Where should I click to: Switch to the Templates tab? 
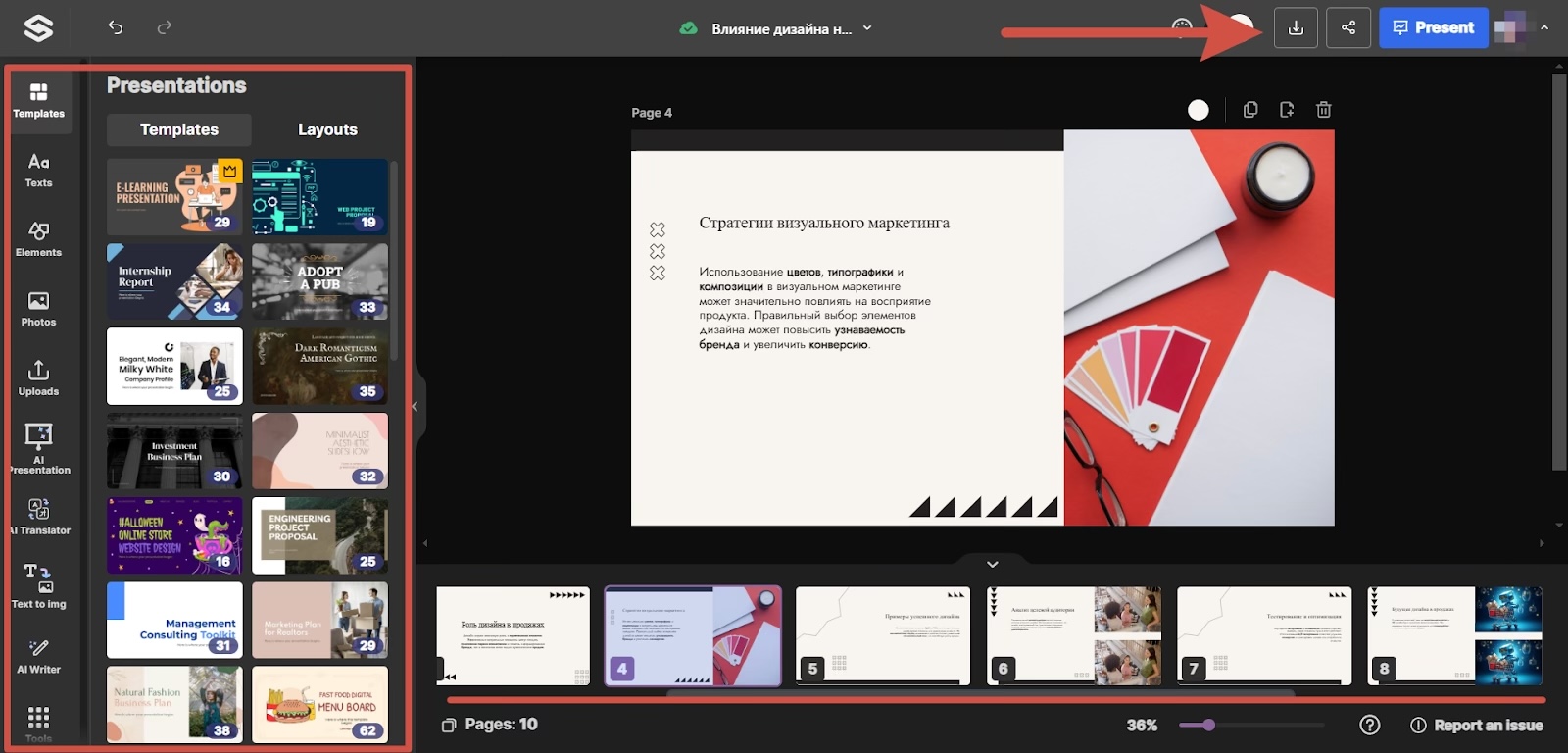click(x=179, y=129)
